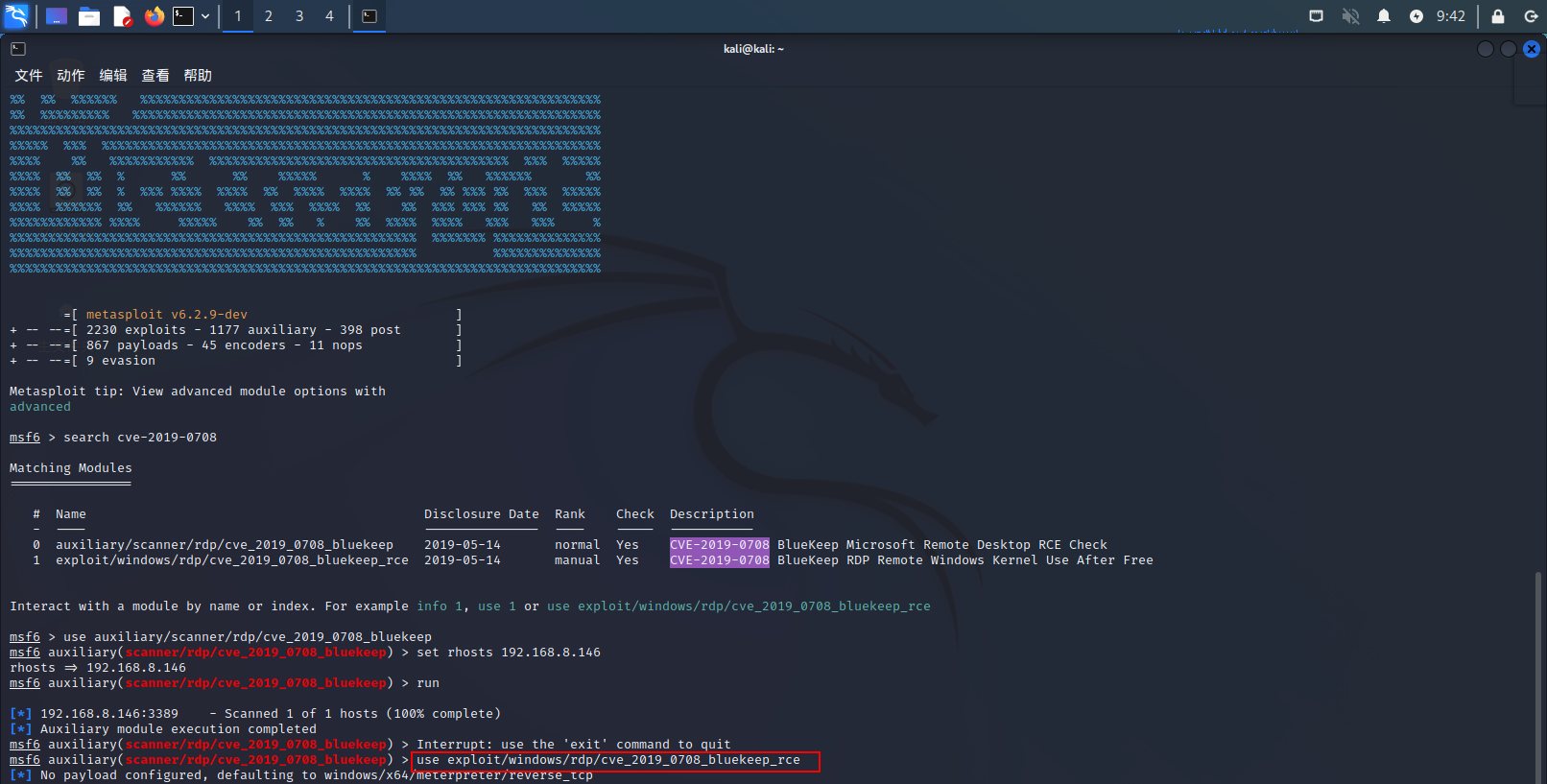1547x784 pixels.
Task: Click '192.168.8.146:3389' scan output
Action: tap(109, 714)
